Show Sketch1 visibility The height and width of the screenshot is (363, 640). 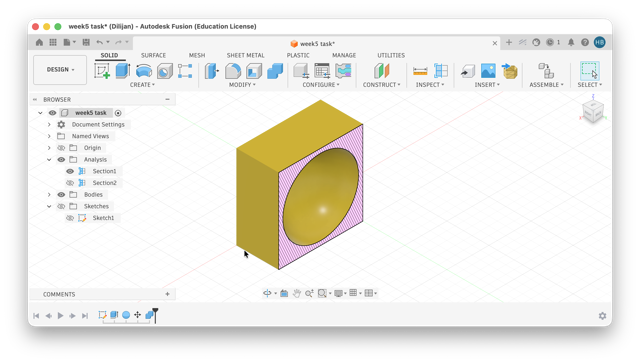(70, 218)
